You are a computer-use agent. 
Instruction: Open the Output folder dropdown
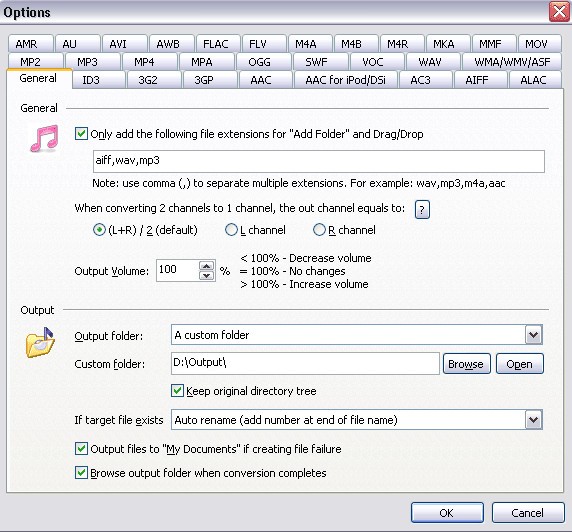pyautogui.click(x=533, y=335)
